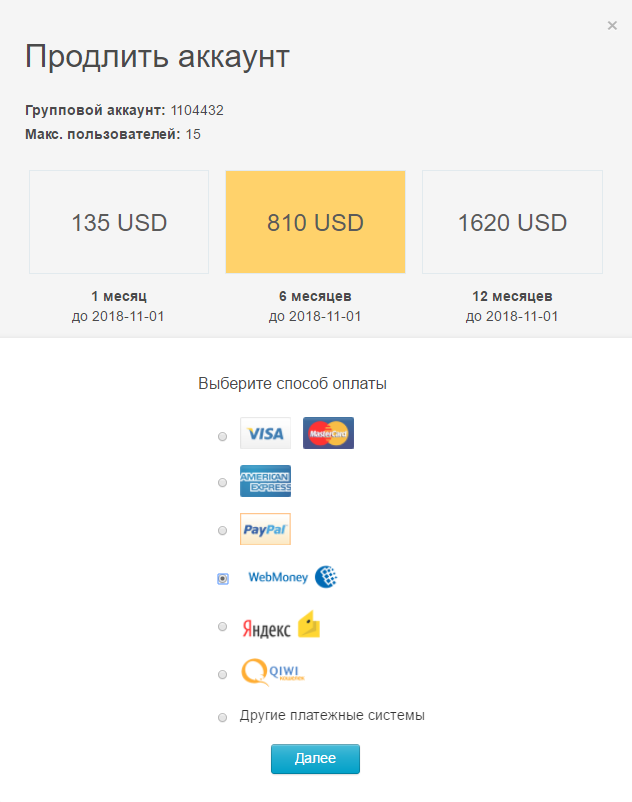Click the QIWI wallet logo
The image size is (632, 802).
pos(273,672)
